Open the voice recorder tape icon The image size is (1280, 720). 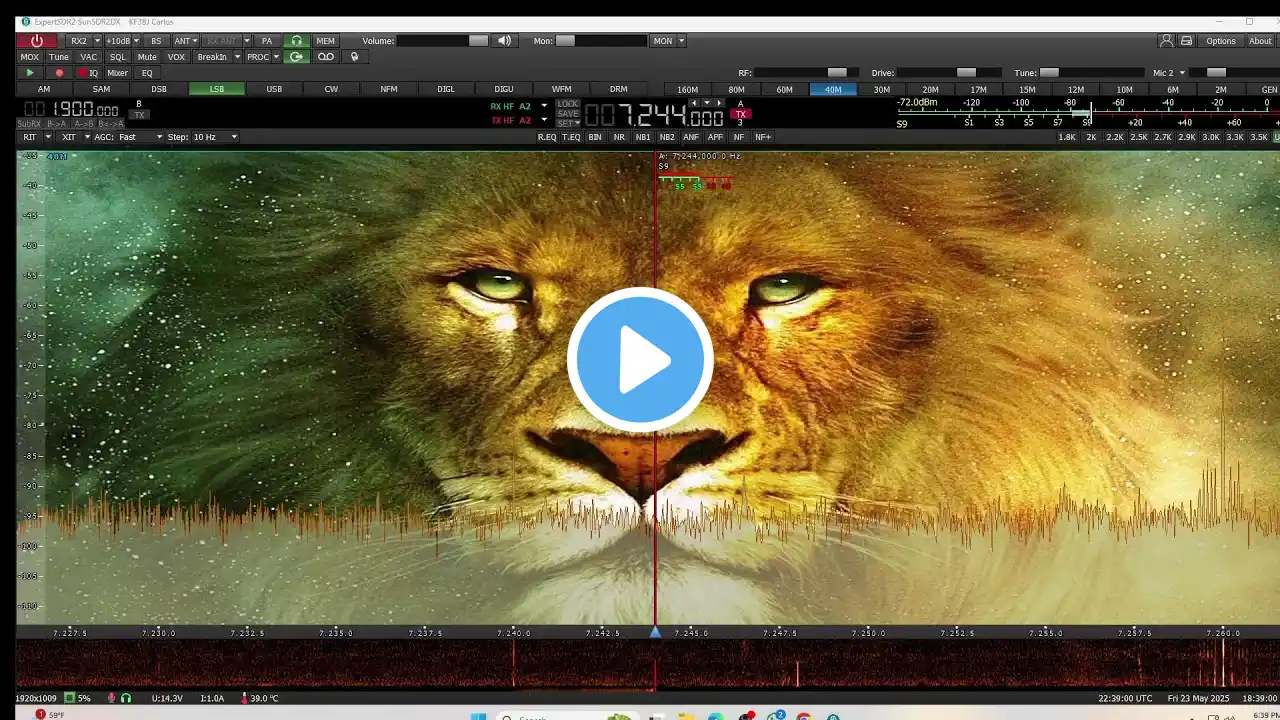[x=326, y=57]
